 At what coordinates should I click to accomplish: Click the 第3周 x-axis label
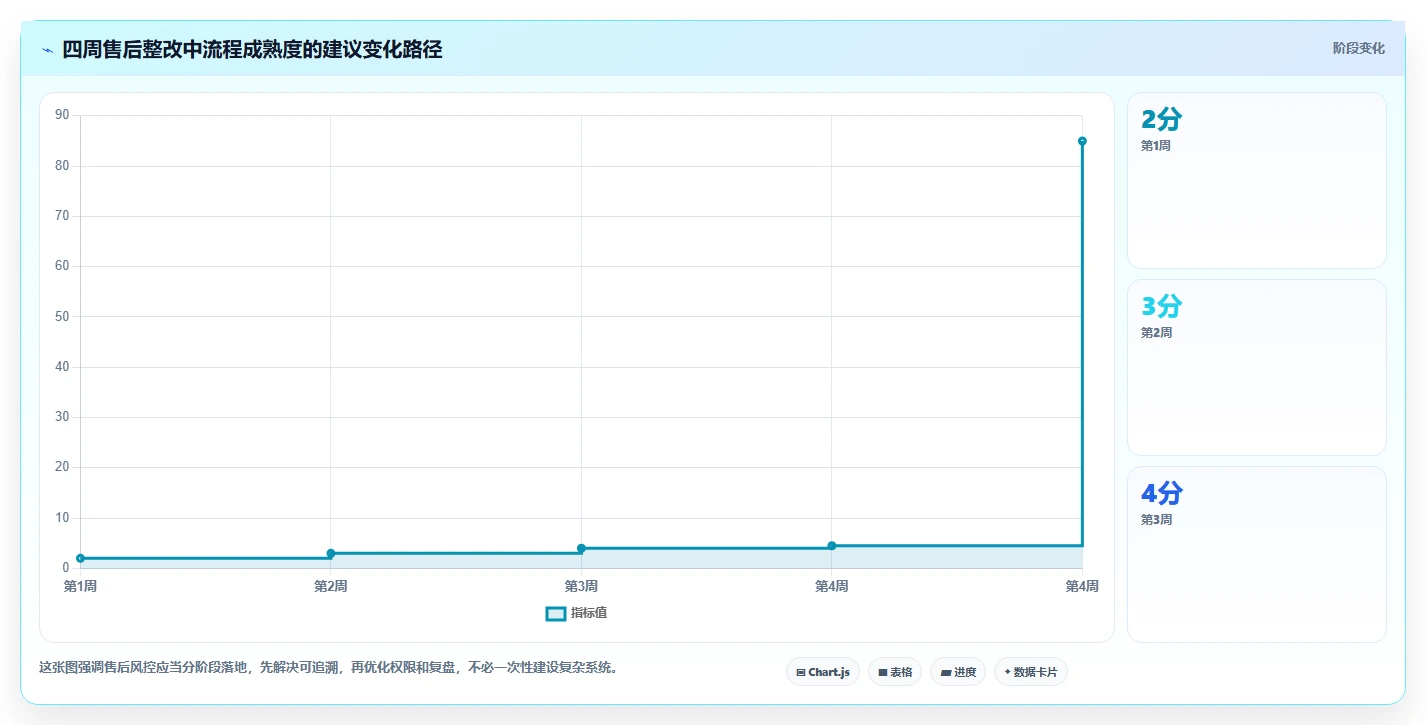coord(581,586)
